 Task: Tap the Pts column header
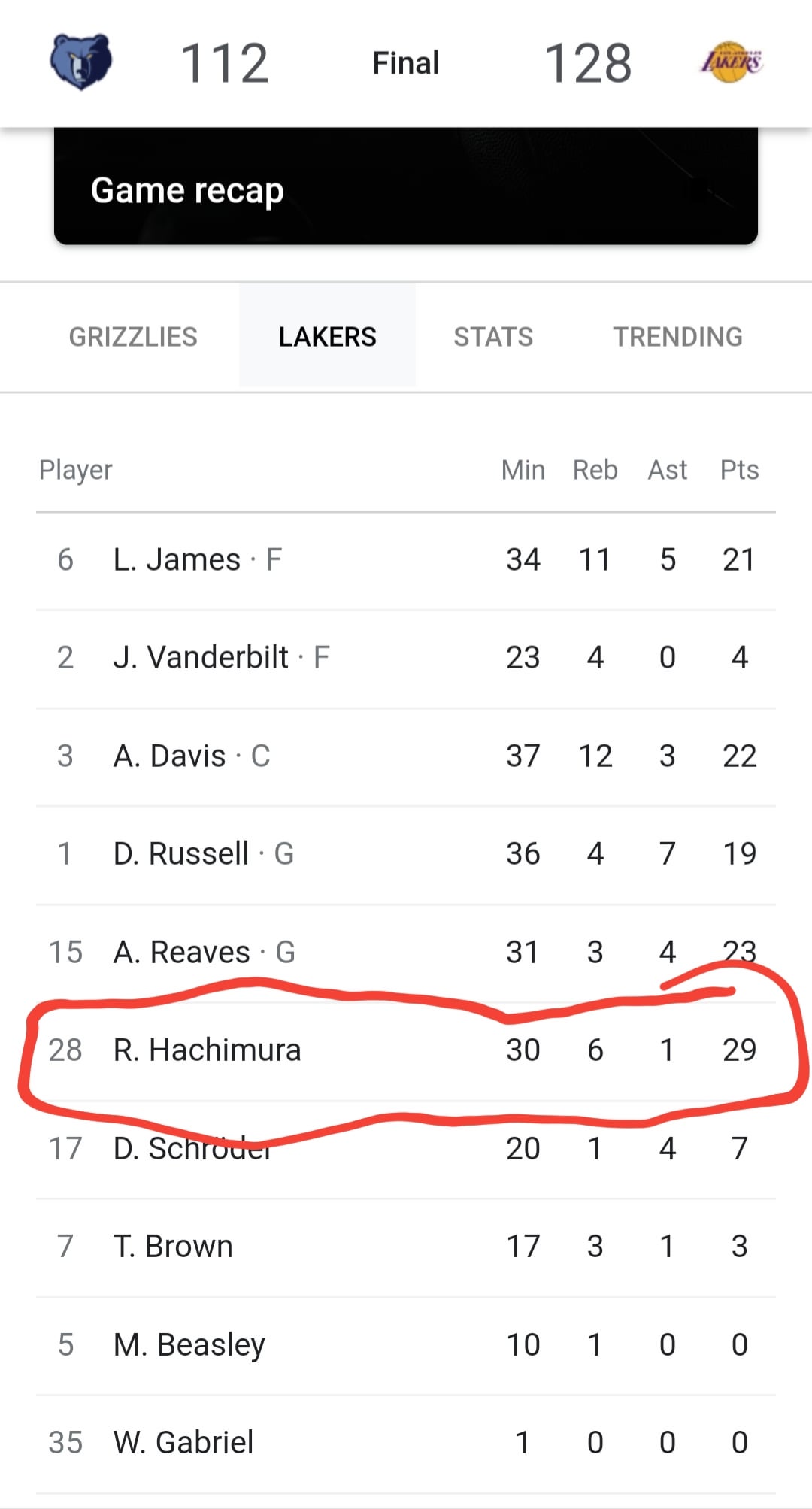(x=739, y=470)
